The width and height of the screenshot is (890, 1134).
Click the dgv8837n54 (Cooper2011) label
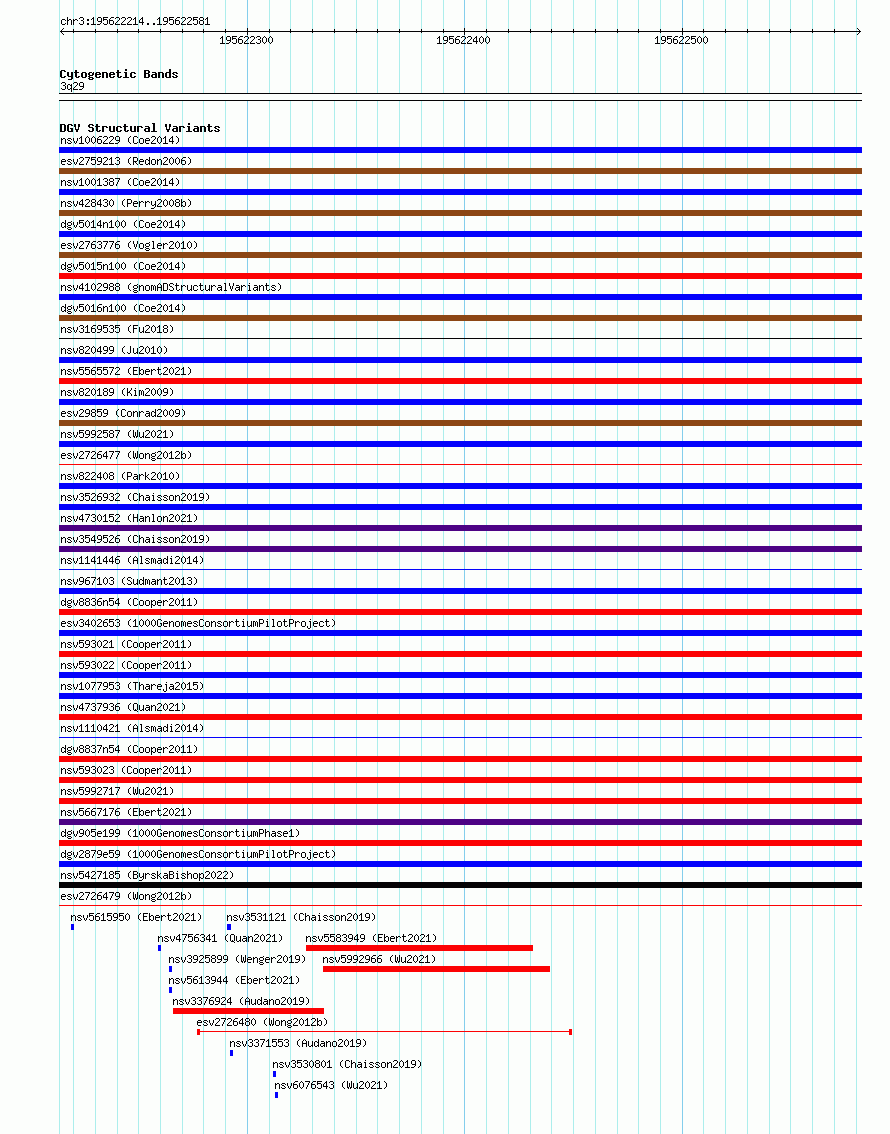click(x=129, y=749)
